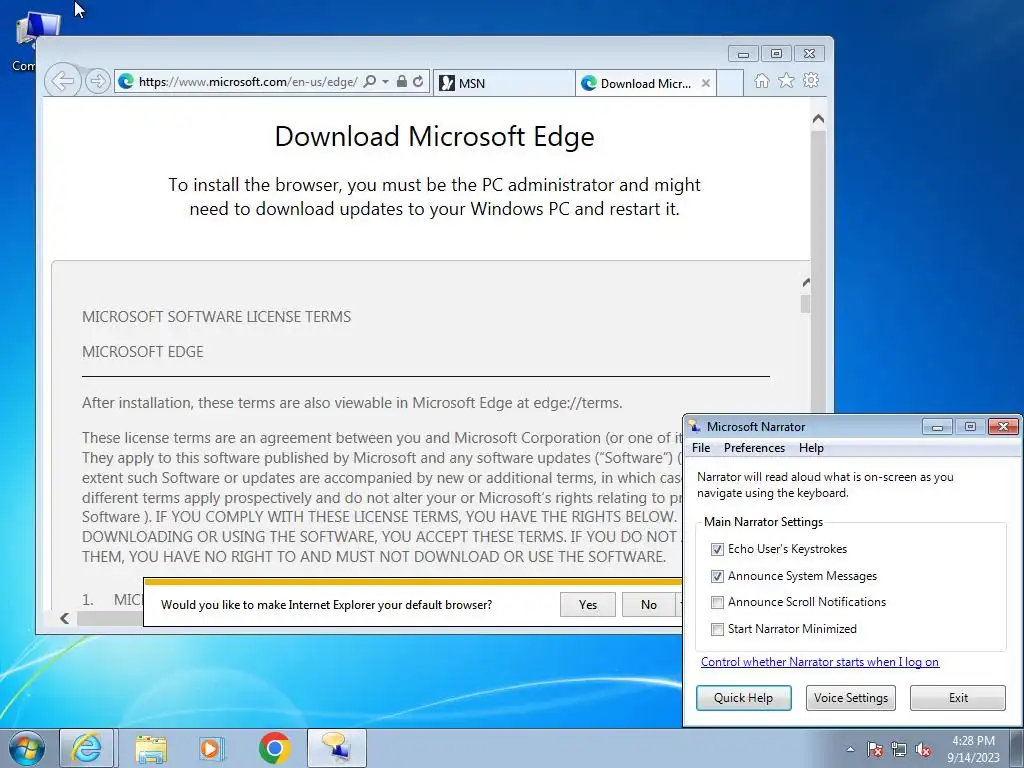Open the Internet Explorer Tools gear
The width and height of the screenshot is (1024, 768).
point(811,80)
